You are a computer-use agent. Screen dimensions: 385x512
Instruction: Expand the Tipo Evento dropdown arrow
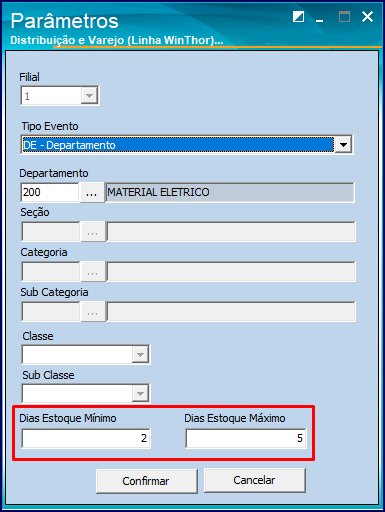pyautogui.click(x=343, y=145)
